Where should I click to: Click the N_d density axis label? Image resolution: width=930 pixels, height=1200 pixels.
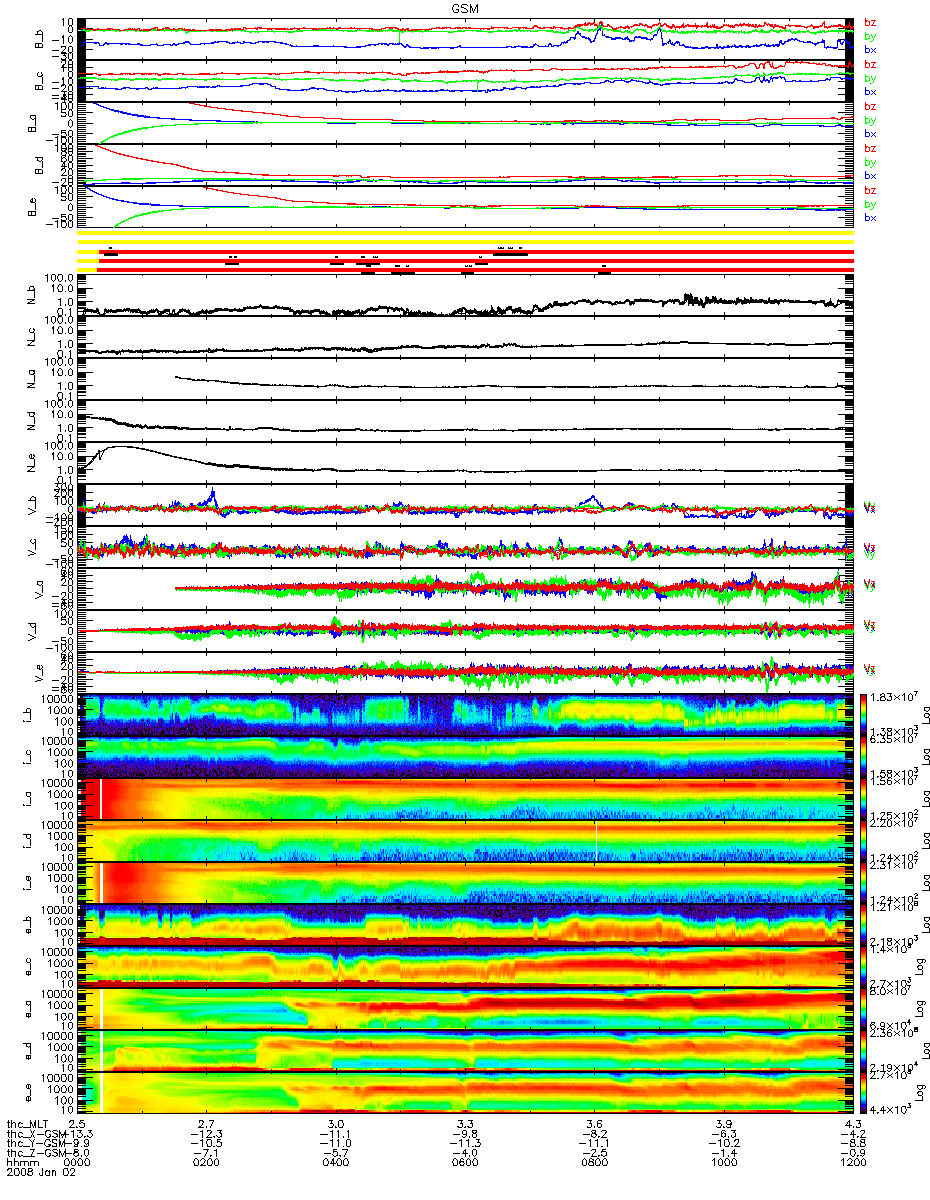33,421
